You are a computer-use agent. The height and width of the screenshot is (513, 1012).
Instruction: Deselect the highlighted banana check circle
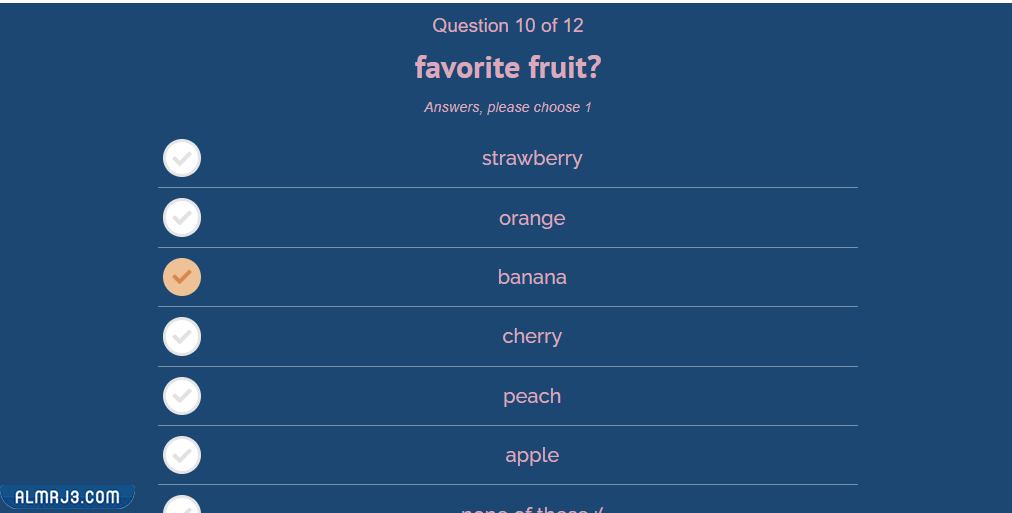click(182, 277)
